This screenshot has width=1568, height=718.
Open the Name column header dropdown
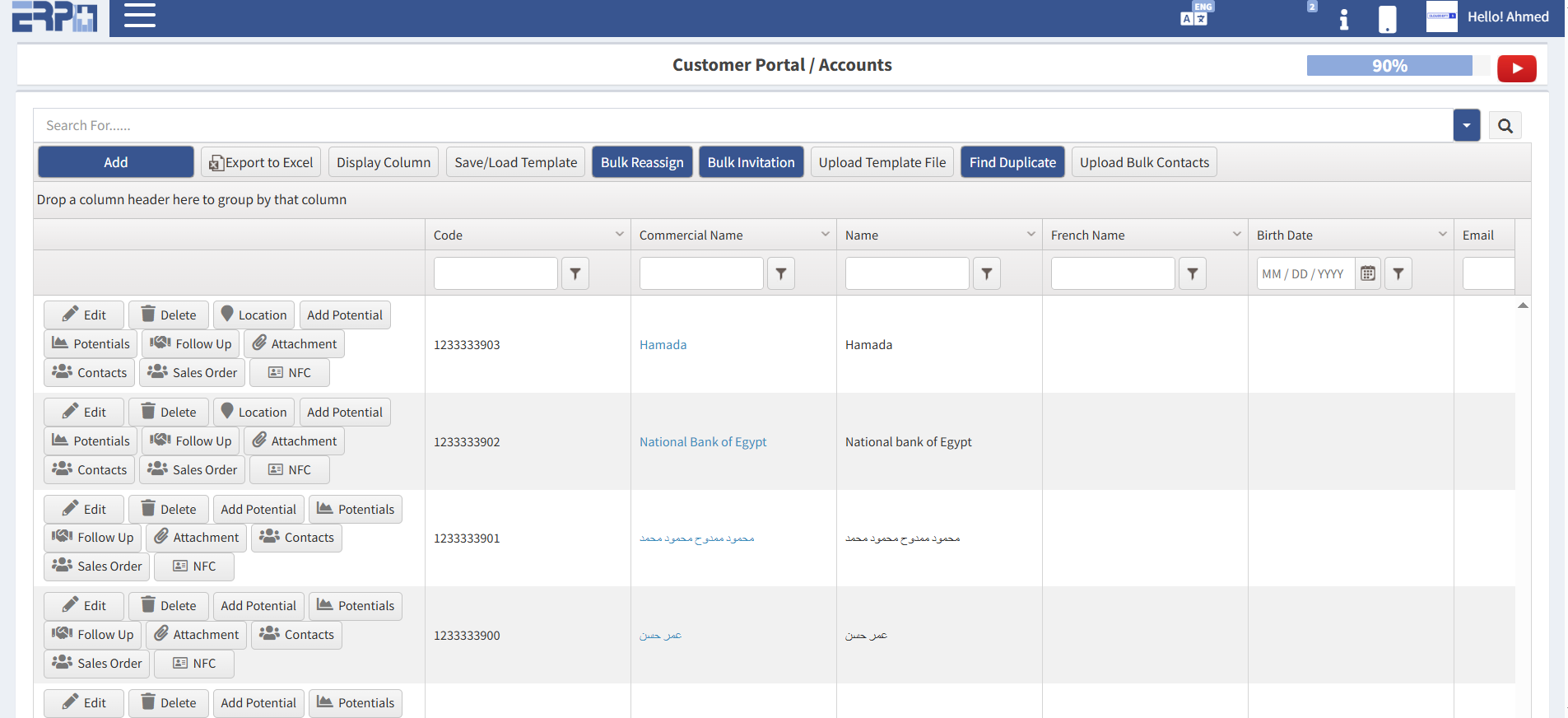click(1031, 235)
